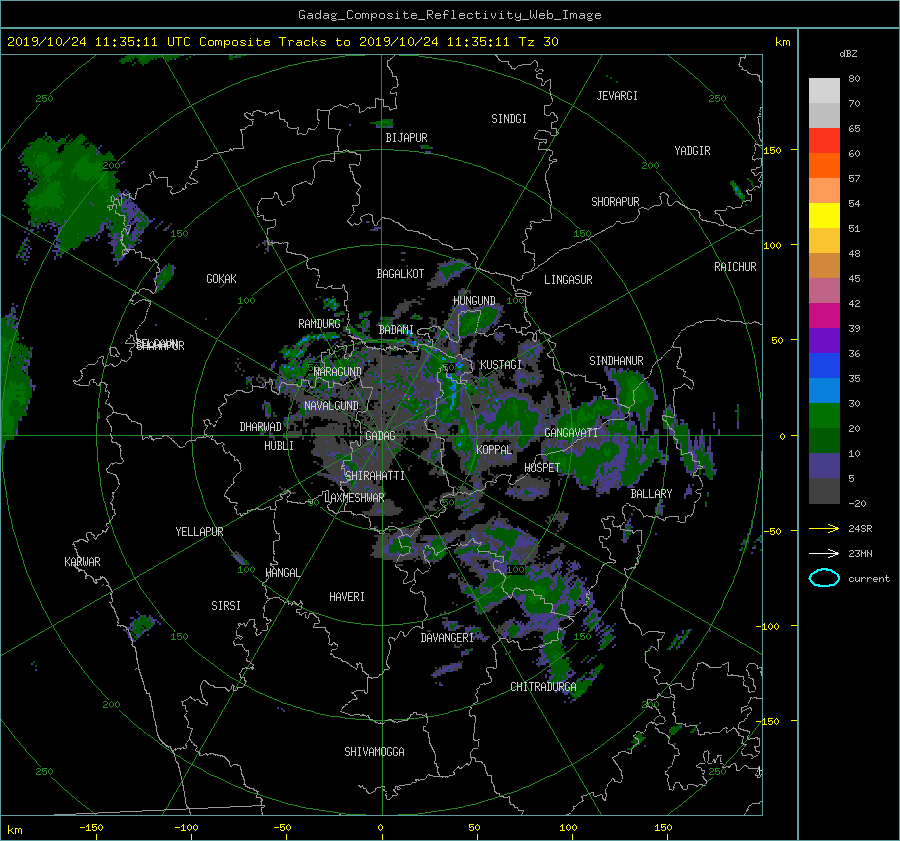The image size is (900, 841).
Task: Click the RAICHUR city label
Action: click(735, 267)
